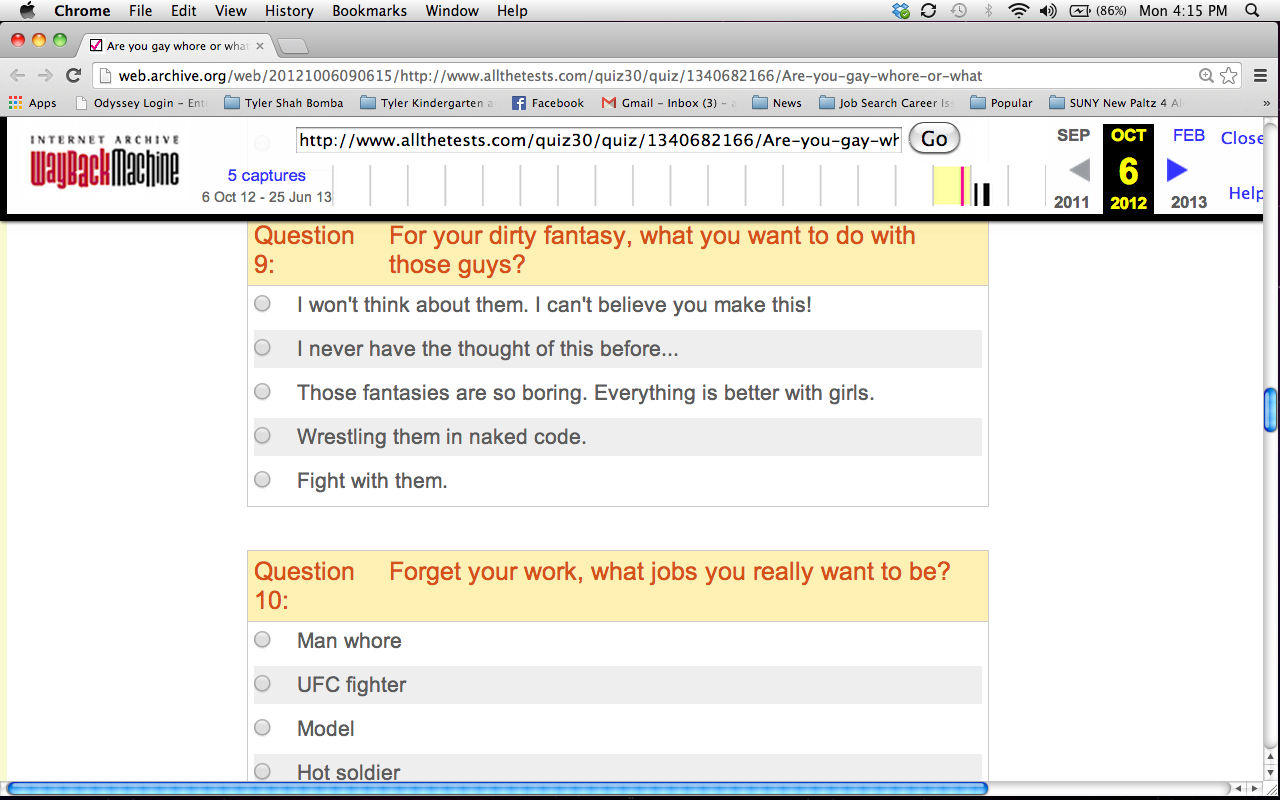Image resolution: width=1280 pixels, height=800 pixels.
Task: Open the Popular bookmarks folder
Action: coord(1001,103)
